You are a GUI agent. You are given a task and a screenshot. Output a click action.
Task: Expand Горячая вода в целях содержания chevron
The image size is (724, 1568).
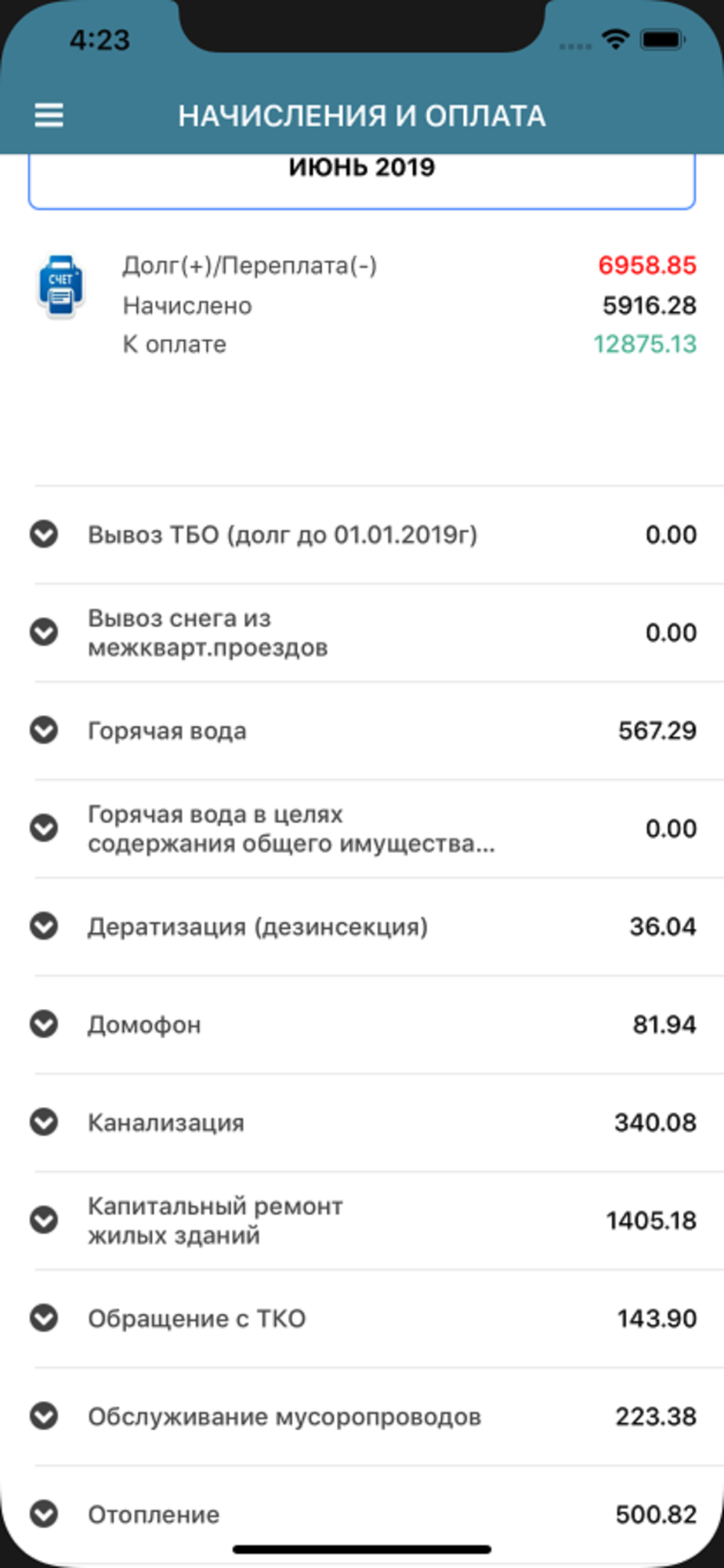[44, 829]
